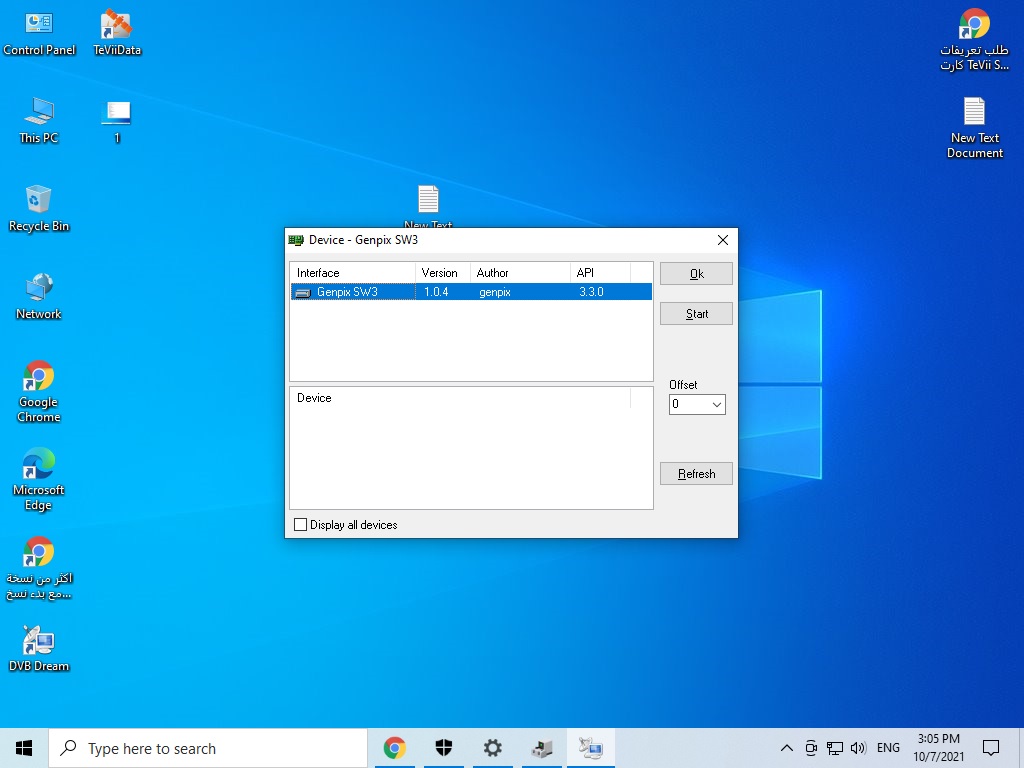1024x768 pixels.
Task: Select the desktop shortcut named 1
Action: (117, 121)
